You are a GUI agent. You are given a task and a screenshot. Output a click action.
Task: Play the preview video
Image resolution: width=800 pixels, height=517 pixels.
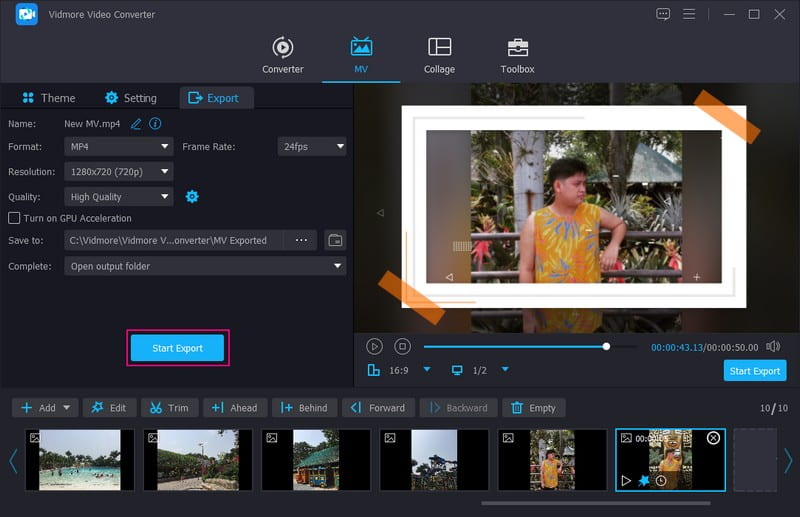[x=374, y=346]
